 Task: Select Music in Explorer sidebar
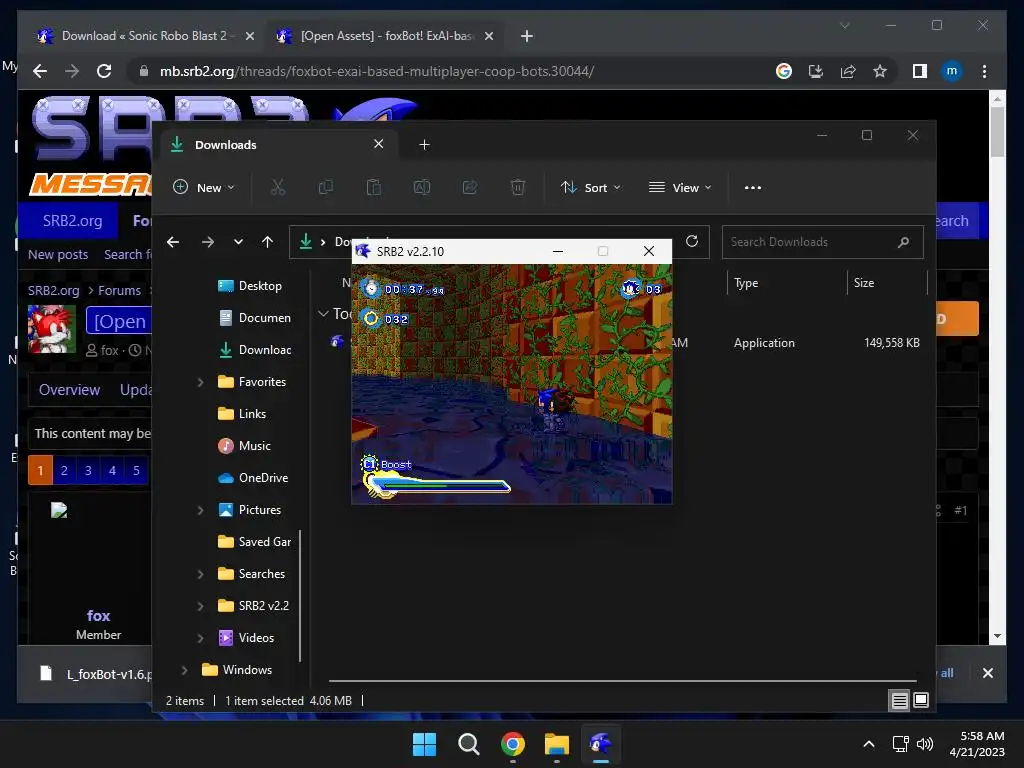point(244,446)
